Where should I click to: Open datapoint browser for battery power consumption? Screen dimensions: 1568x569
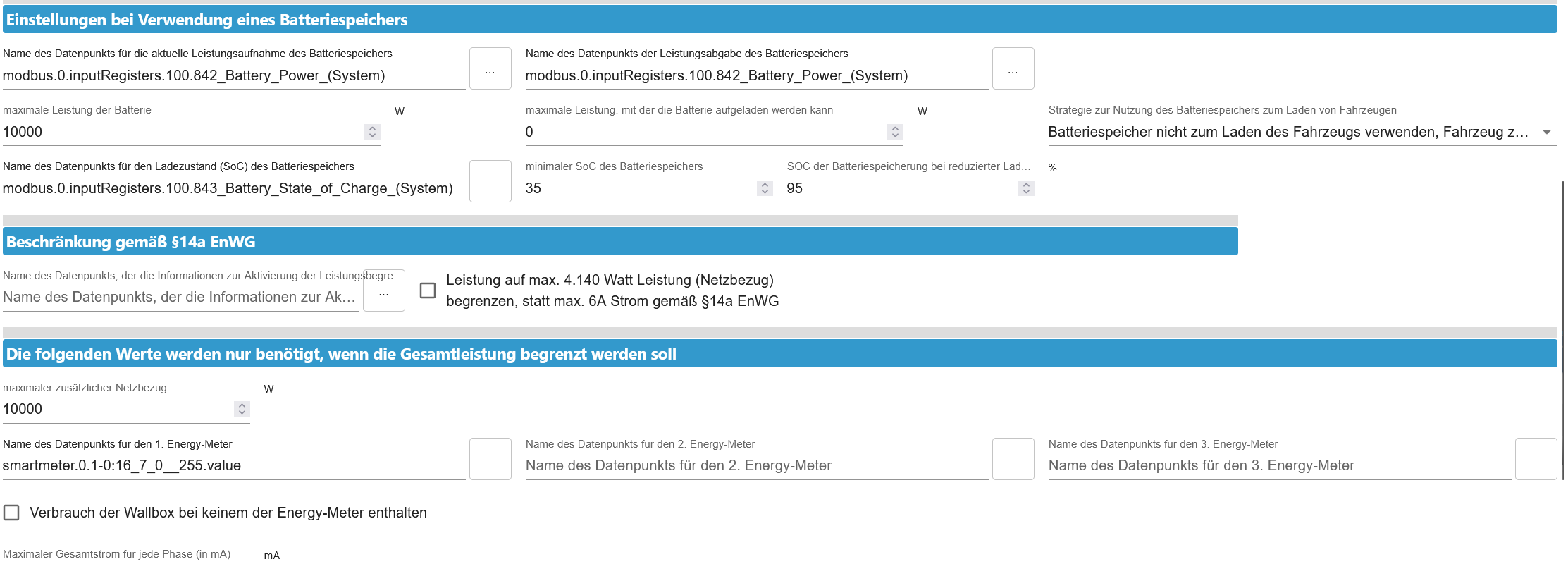(x=490, y=69)
